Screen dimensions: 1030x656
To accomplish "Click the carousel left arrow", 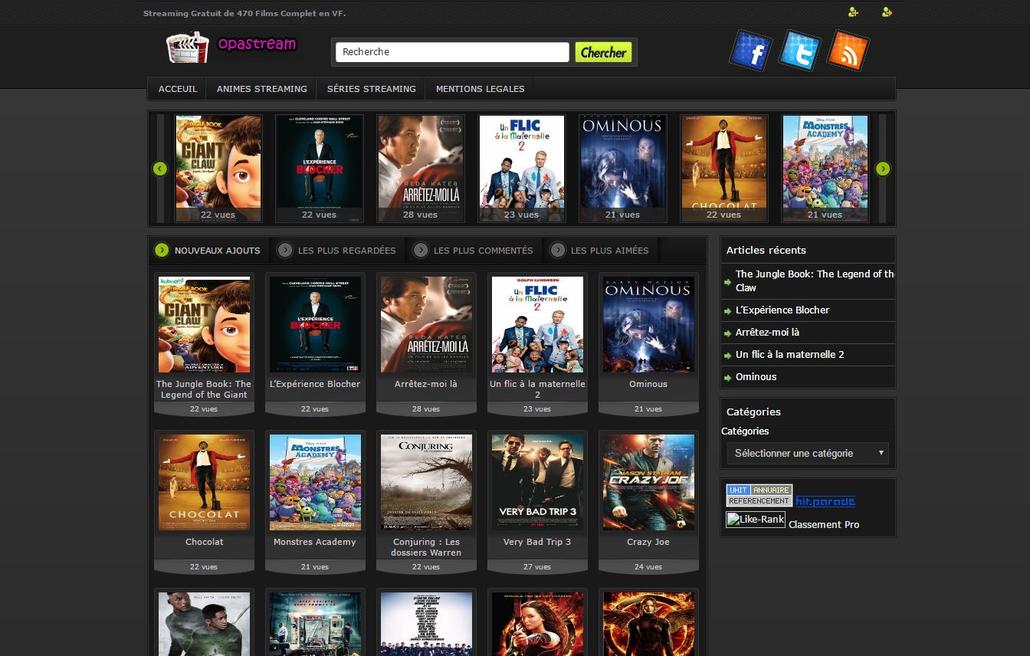I will point(160,169).
